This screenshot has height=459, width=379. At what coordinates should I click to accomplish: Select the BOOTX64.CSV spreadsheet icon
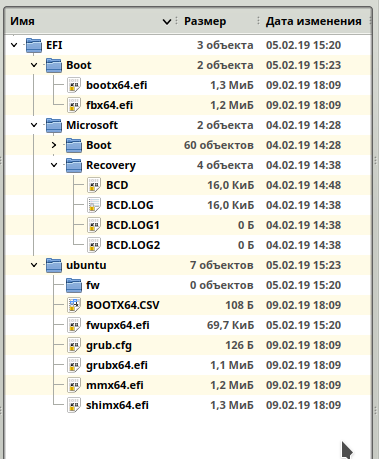[x=74, y=305]
